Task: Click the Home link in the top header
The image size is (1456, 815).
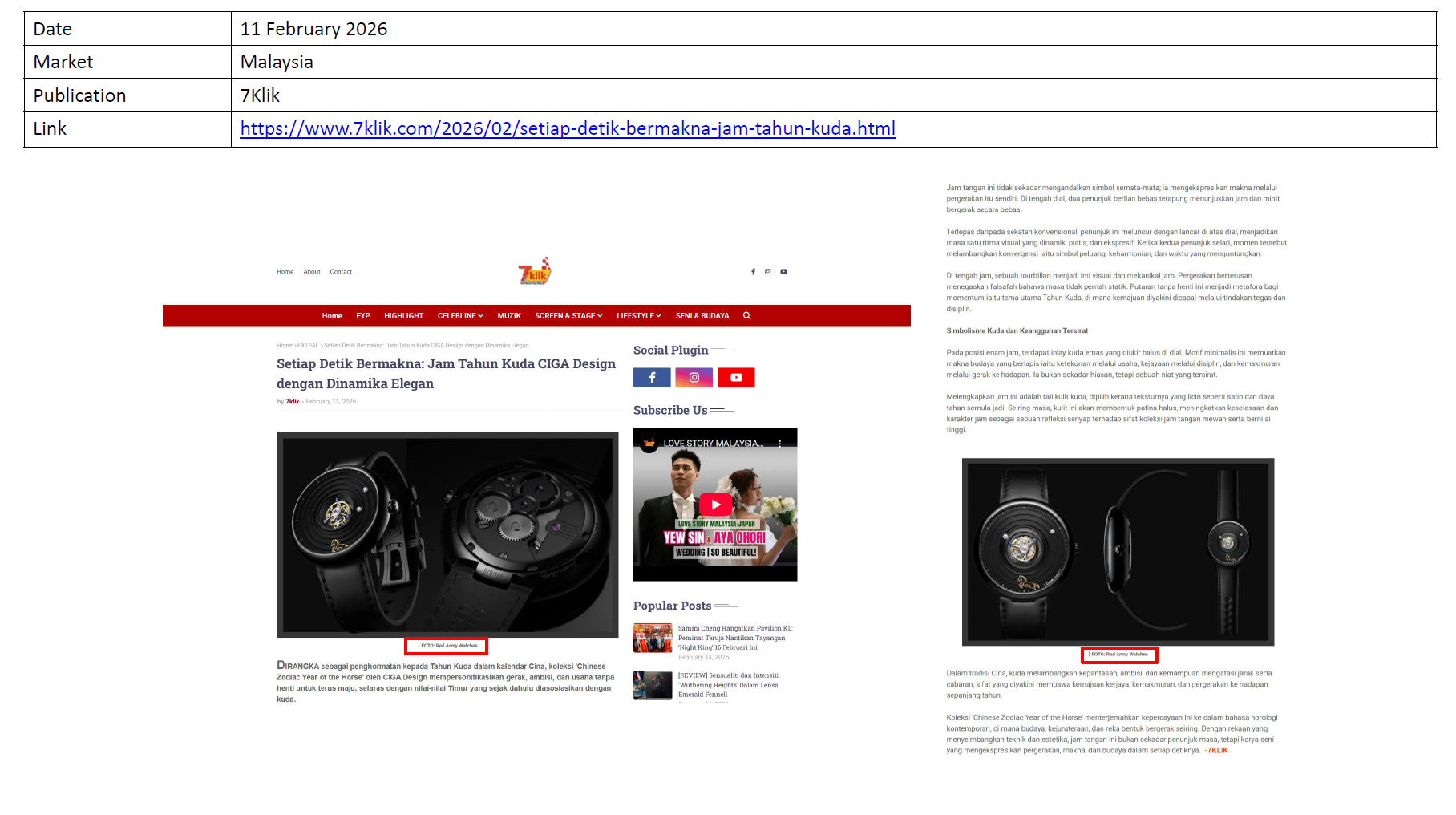Action: (285, 272)
